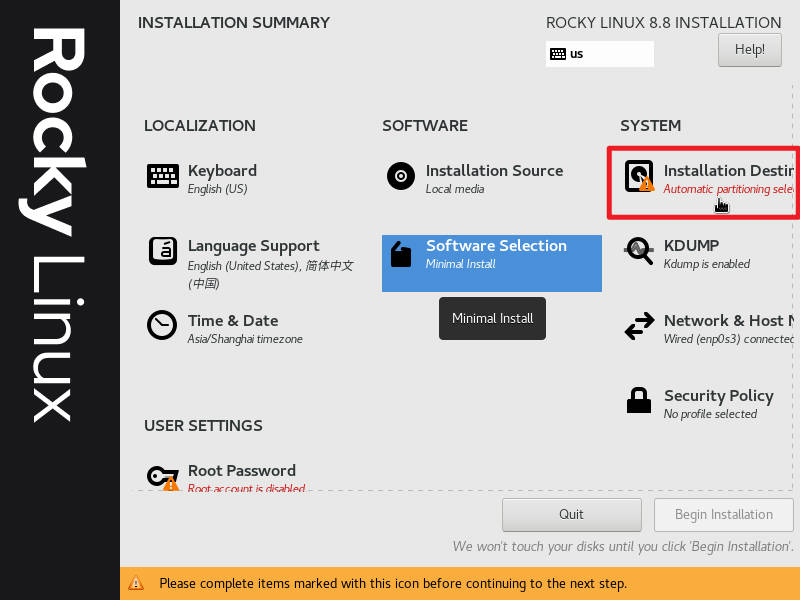Open the Network & Host Name label
Viewport: 800px width, 600px height.
point(729,320)
